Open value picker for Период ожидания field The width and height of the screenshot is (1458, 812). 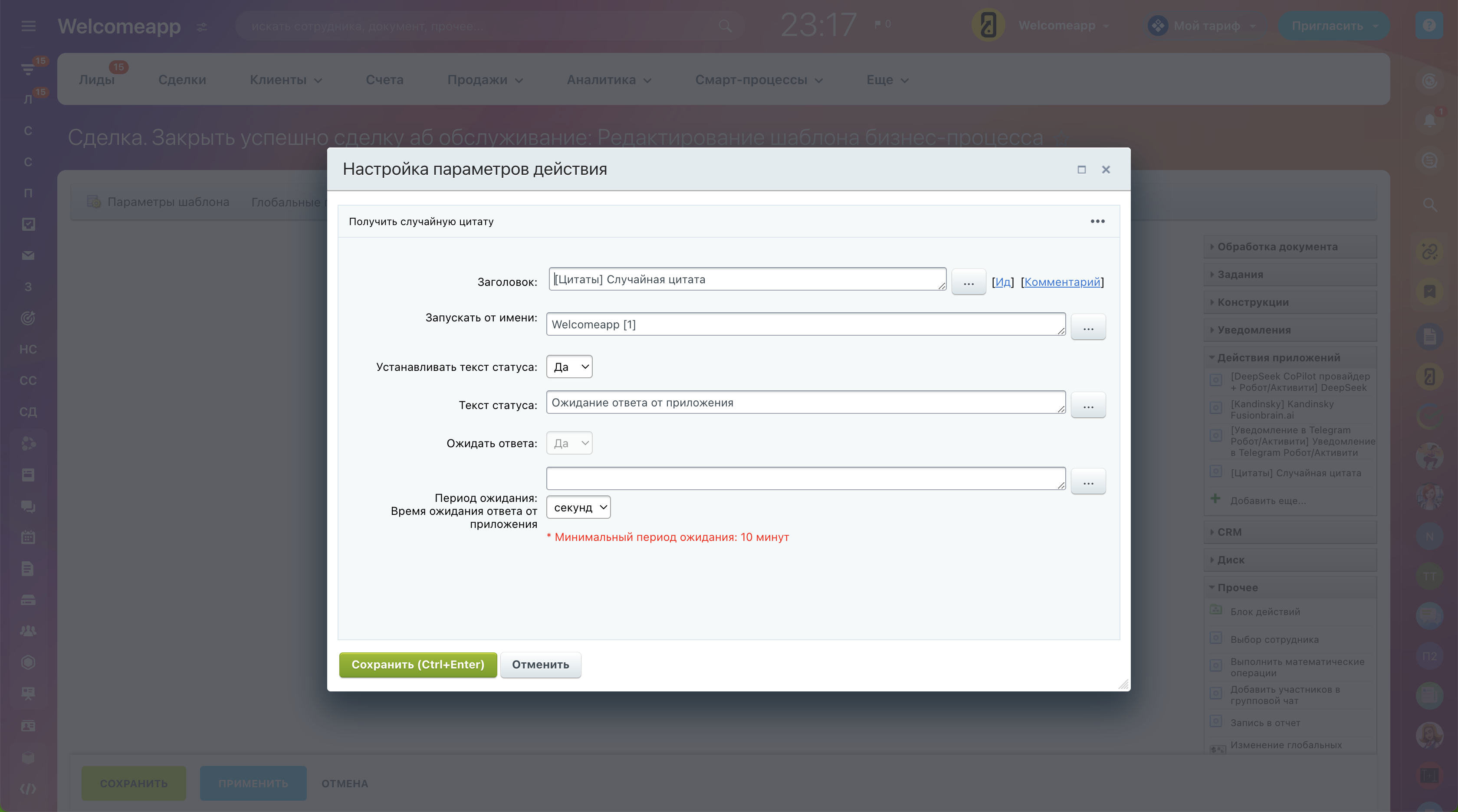pyautogui.click(x=1088, y=482)
